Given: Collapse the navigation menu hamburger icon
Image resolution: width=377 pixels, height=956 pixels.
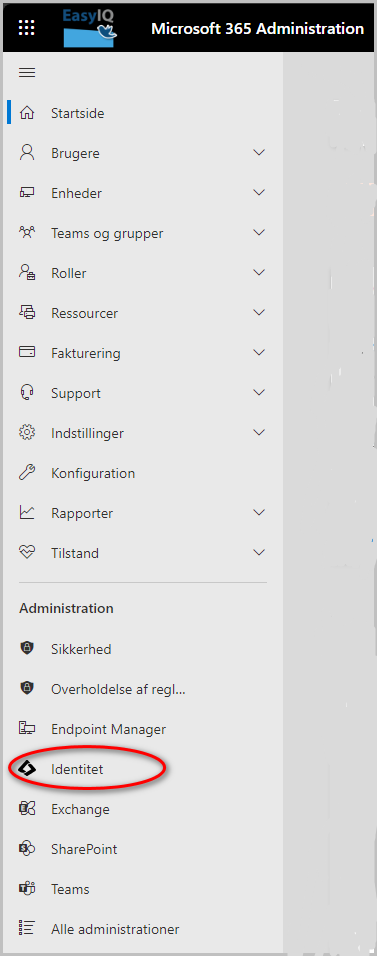Looking at the screenshot, I should click(27, 73).
